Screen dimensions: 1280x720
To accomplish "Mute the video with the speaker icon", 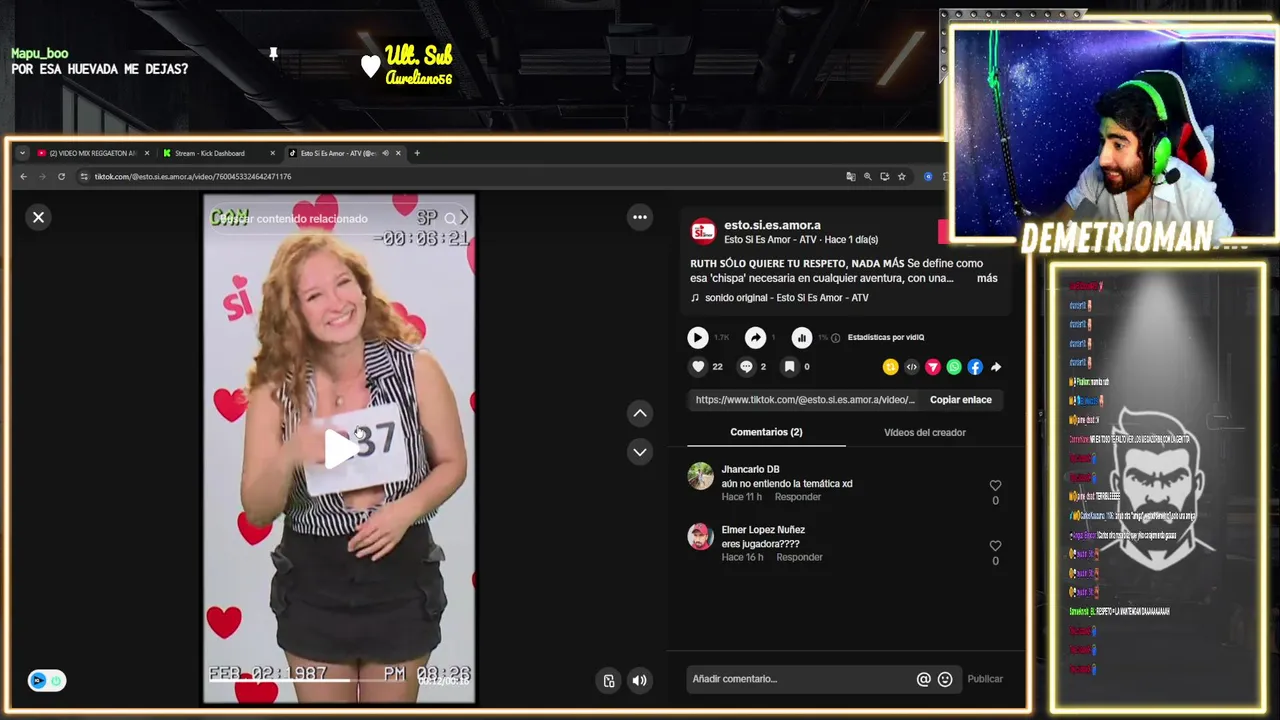I will tap(640, 681).
